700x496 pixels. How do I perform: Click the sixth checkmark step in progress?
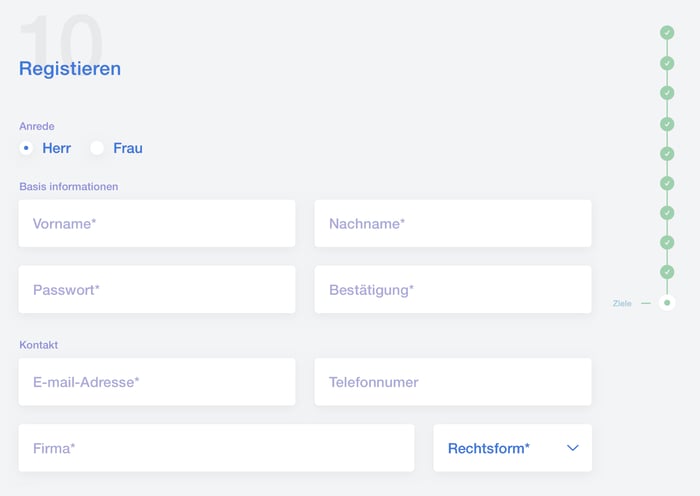(x=667, y=183)
